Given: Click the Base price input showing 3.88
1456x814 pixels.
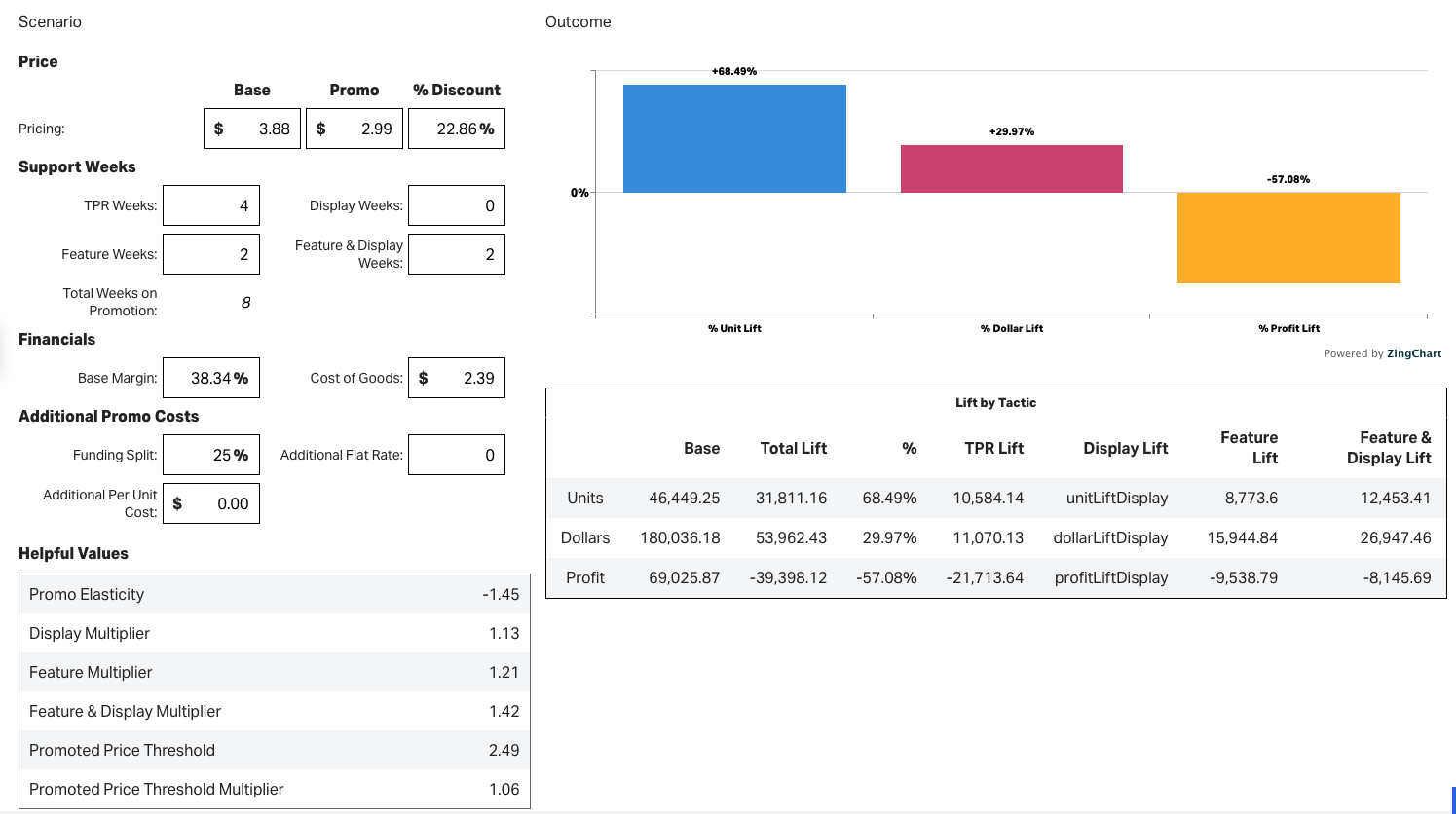Looking at the screenshot, I should [x=251, y=128].
